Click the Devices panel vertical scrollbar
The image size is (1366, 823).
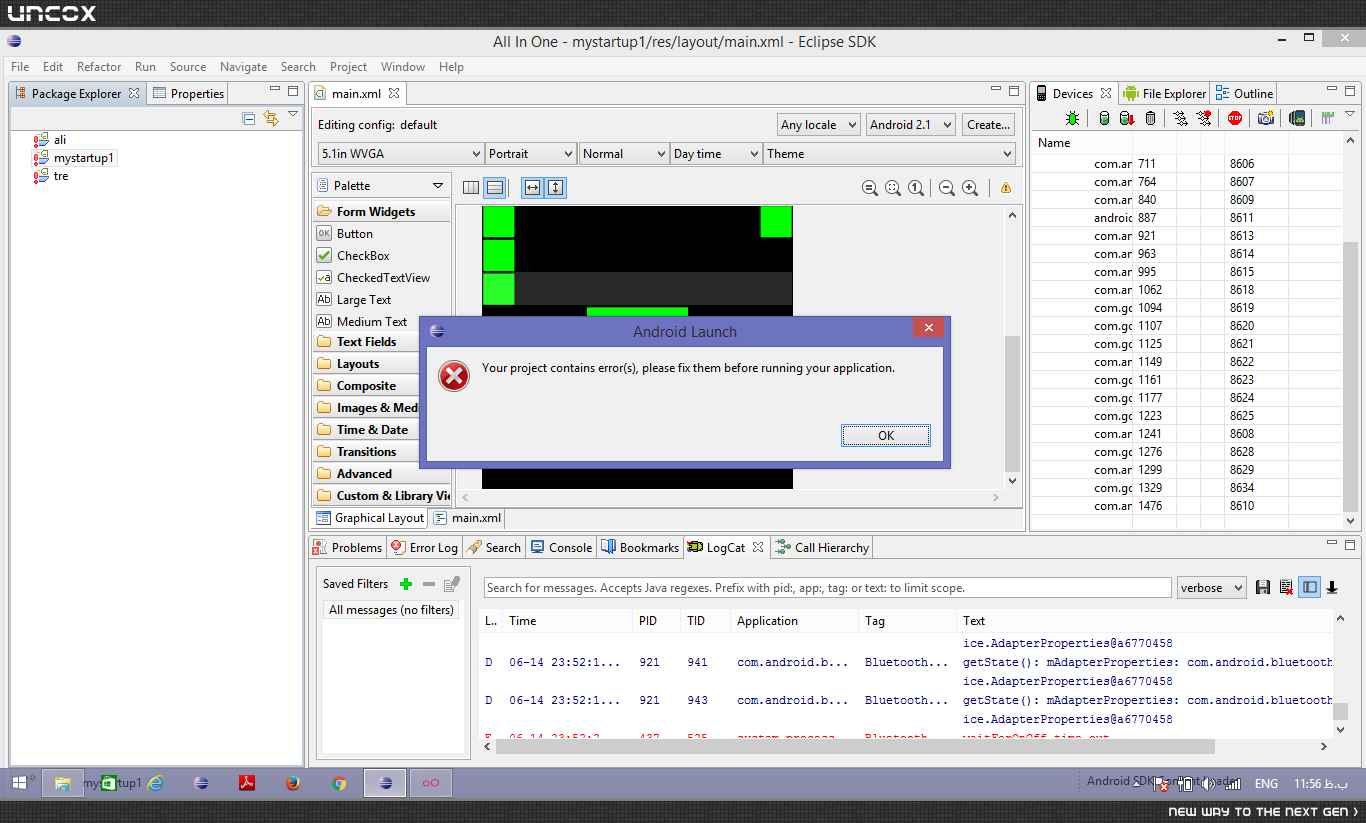tap(1351, 375)
